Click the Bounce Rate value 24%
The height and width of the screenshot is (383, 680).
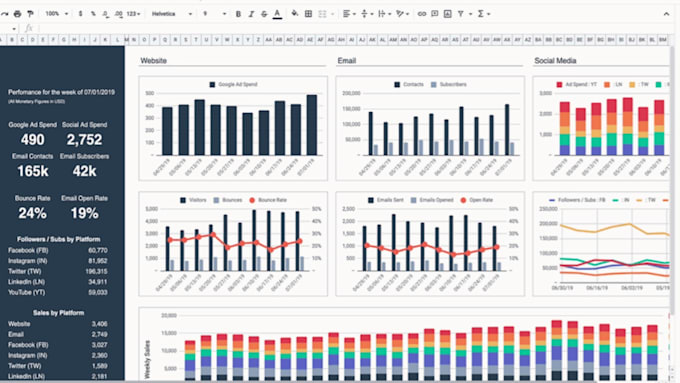pyautogui.click(x=33, y=213)
